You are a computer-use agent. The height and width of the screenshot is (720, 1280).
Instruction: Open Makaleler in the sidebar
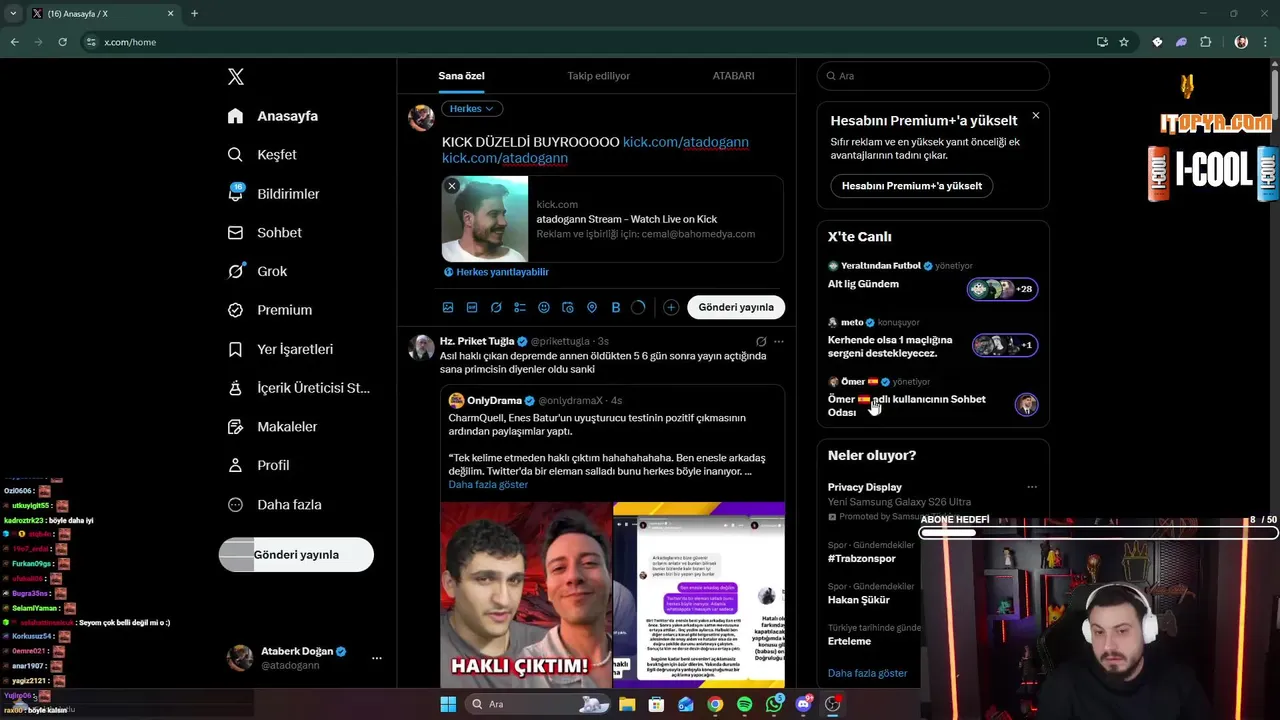pyautogui.click(x=273, y=426)
